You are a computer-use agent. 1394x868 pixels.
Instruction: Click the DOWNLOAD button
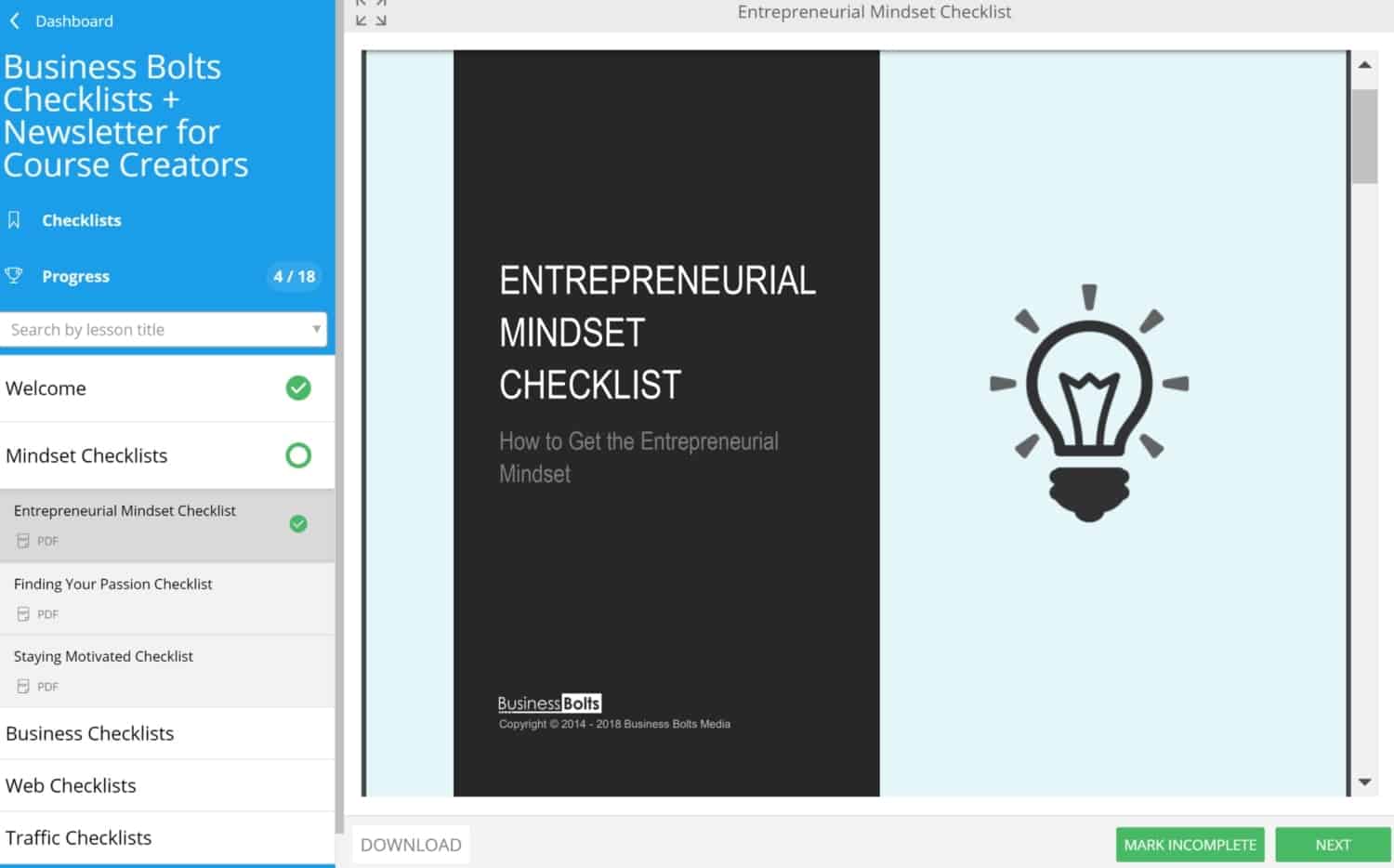[411, 845]
